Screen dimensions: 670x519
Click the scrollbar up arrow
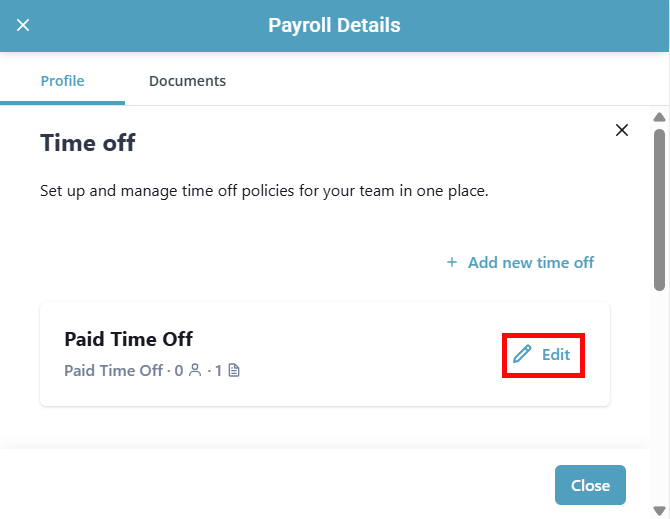[659, 117]
